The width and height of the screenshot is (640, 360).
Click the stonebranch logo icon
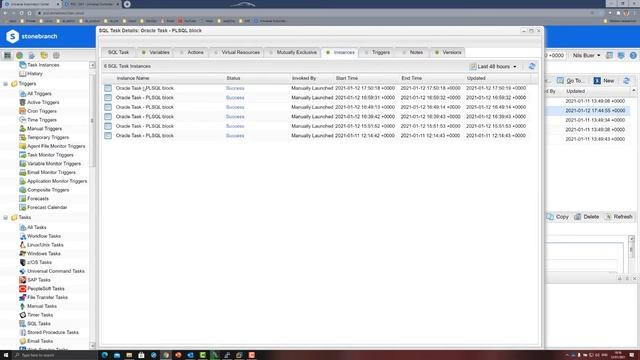tap(12, 36)
